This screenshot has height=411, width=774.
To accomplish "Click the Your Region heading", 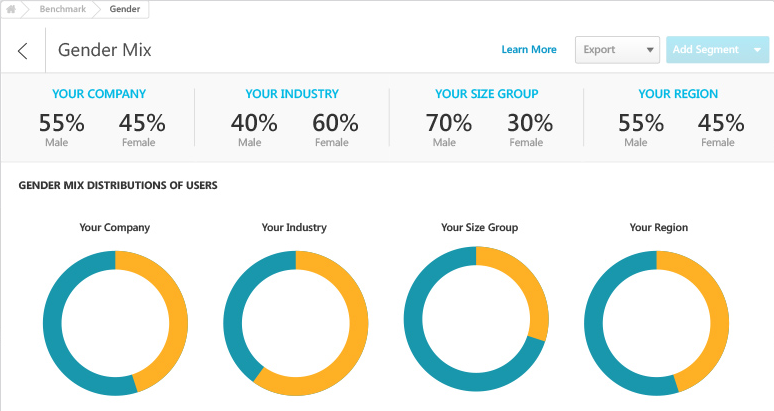I will 678,94.
